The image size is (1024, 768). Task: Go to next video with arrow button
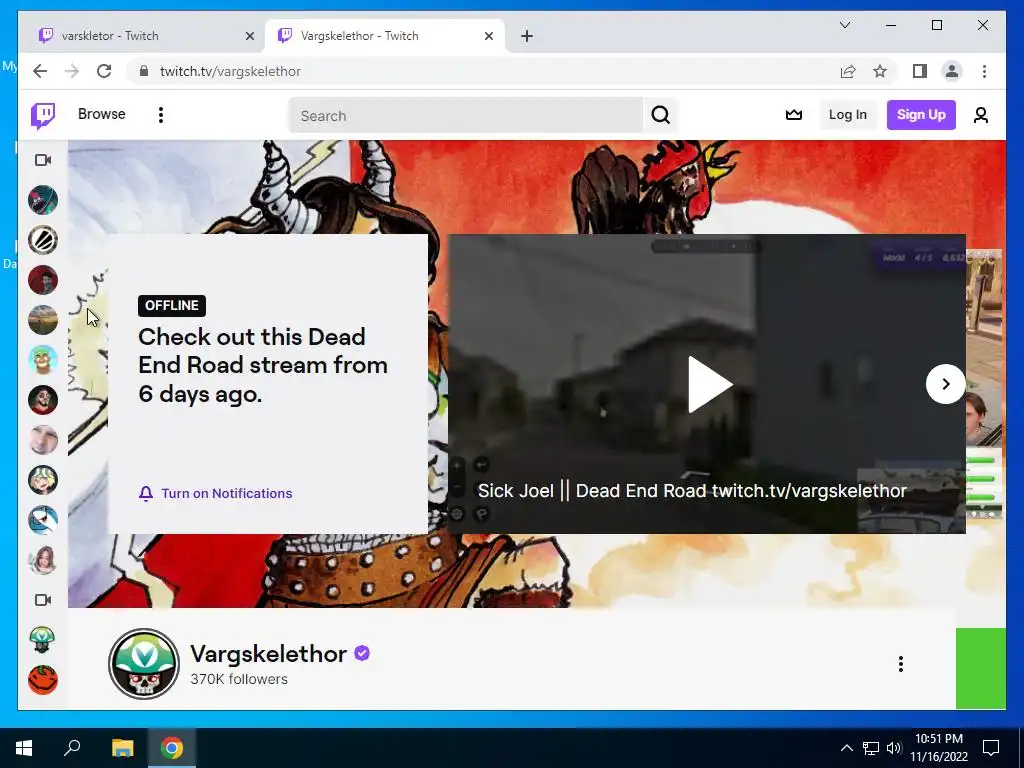click(945, 384)
